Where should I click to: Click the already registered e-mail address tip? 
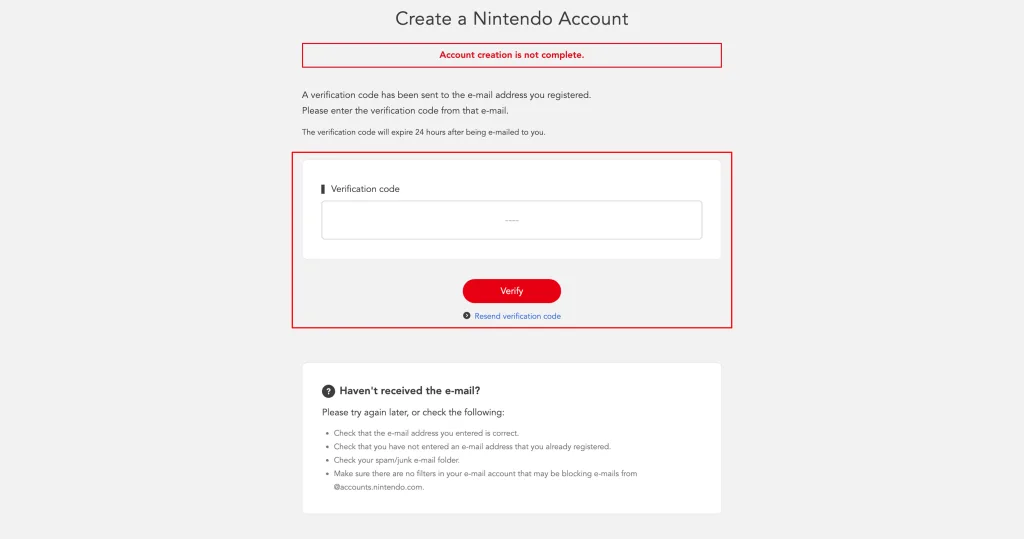(x=472, y=447)
